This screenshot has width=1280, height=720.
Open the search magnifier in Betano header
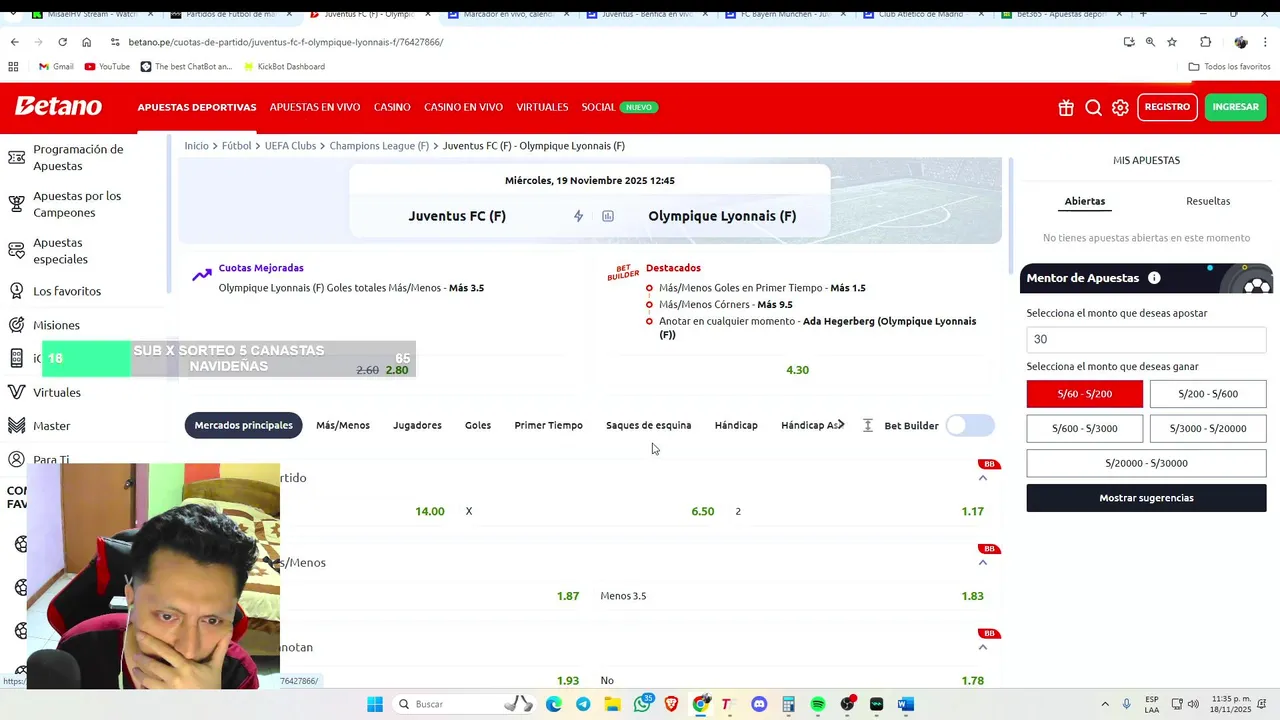1093,108
